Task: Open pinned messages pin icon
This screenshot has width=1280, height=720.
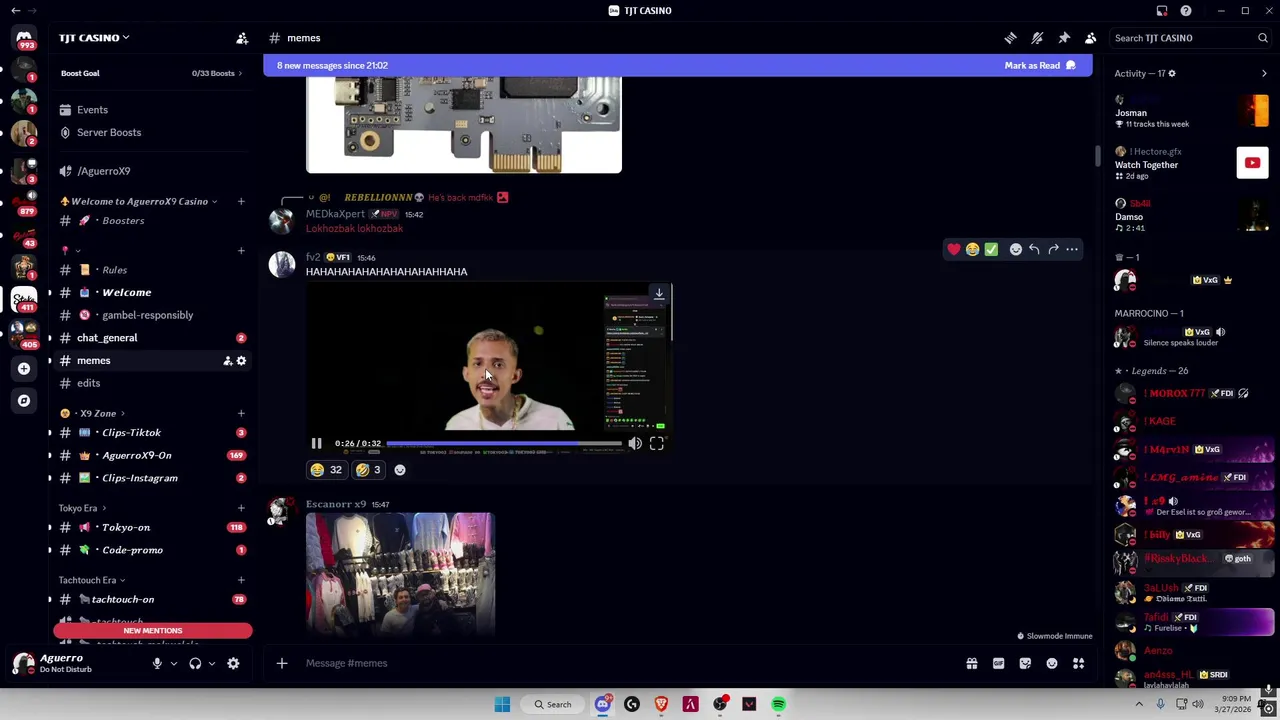Action: click(x=1064, y=38)
